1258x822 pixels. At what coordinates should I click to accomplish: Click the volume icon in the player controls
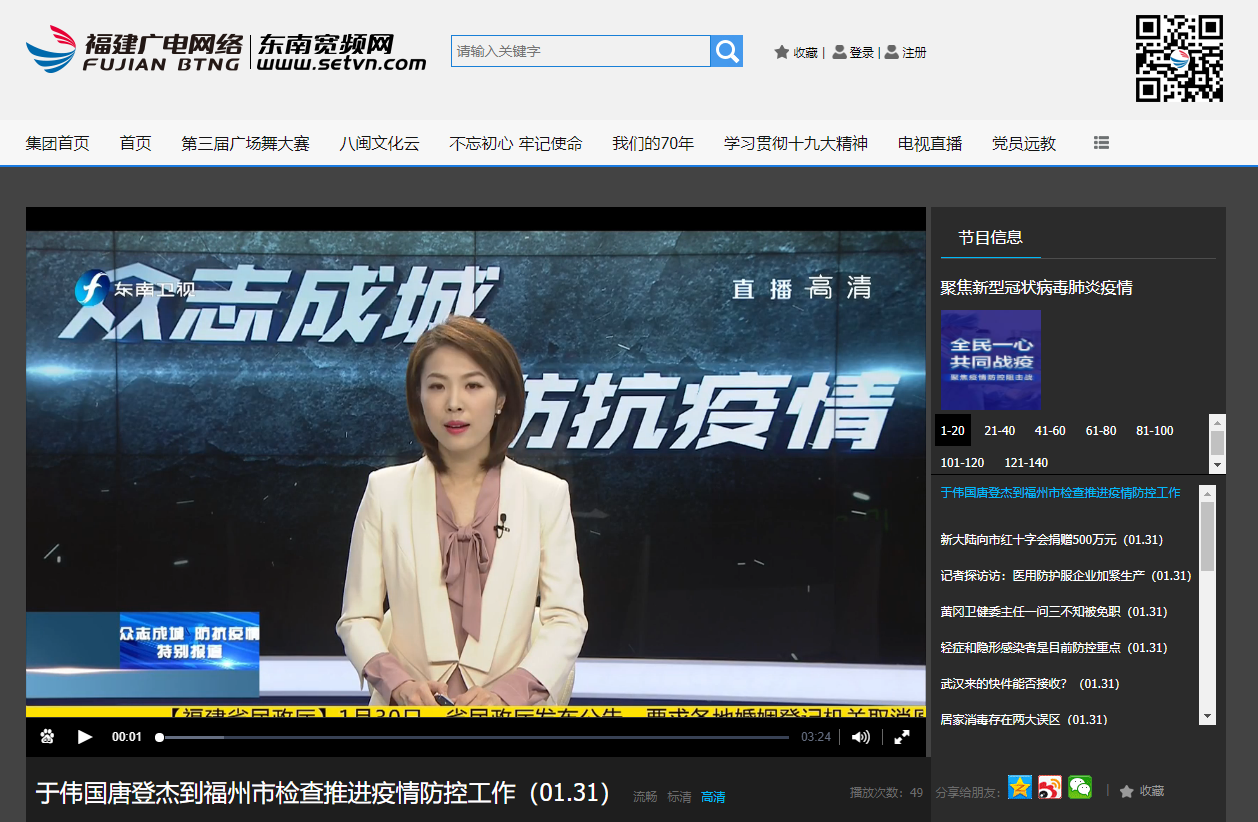[x=860, y=737]
